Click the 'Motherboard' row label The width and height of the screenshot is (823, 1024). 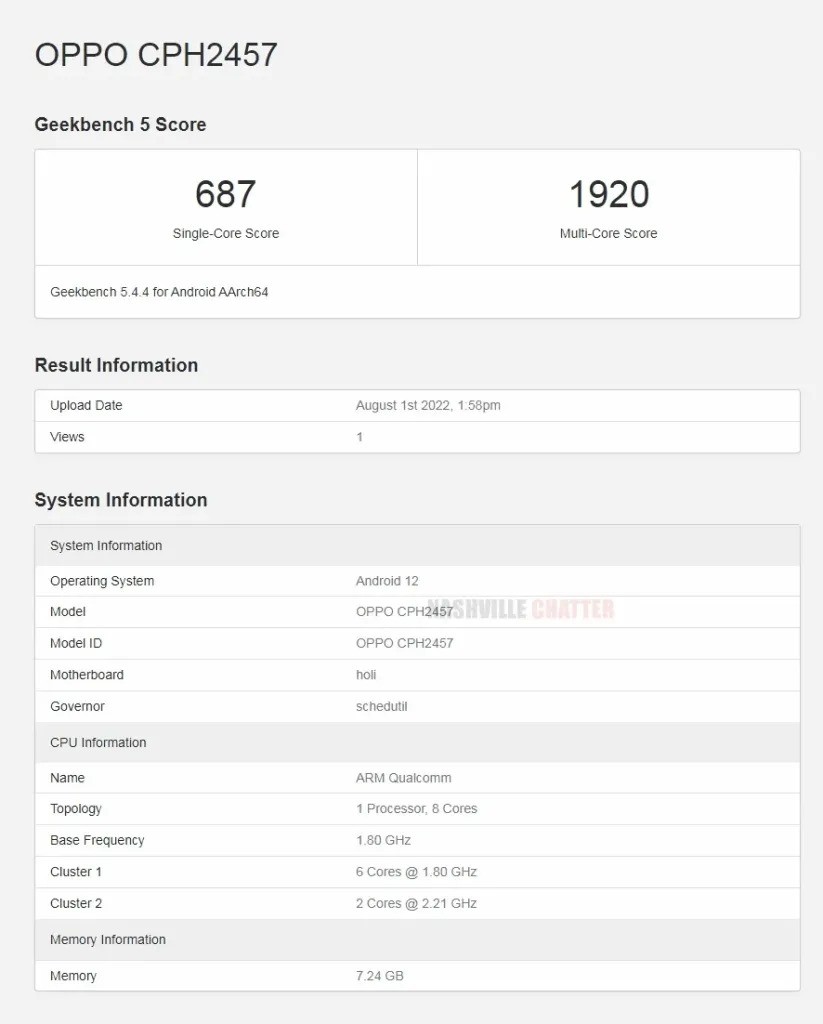[87, 675]
